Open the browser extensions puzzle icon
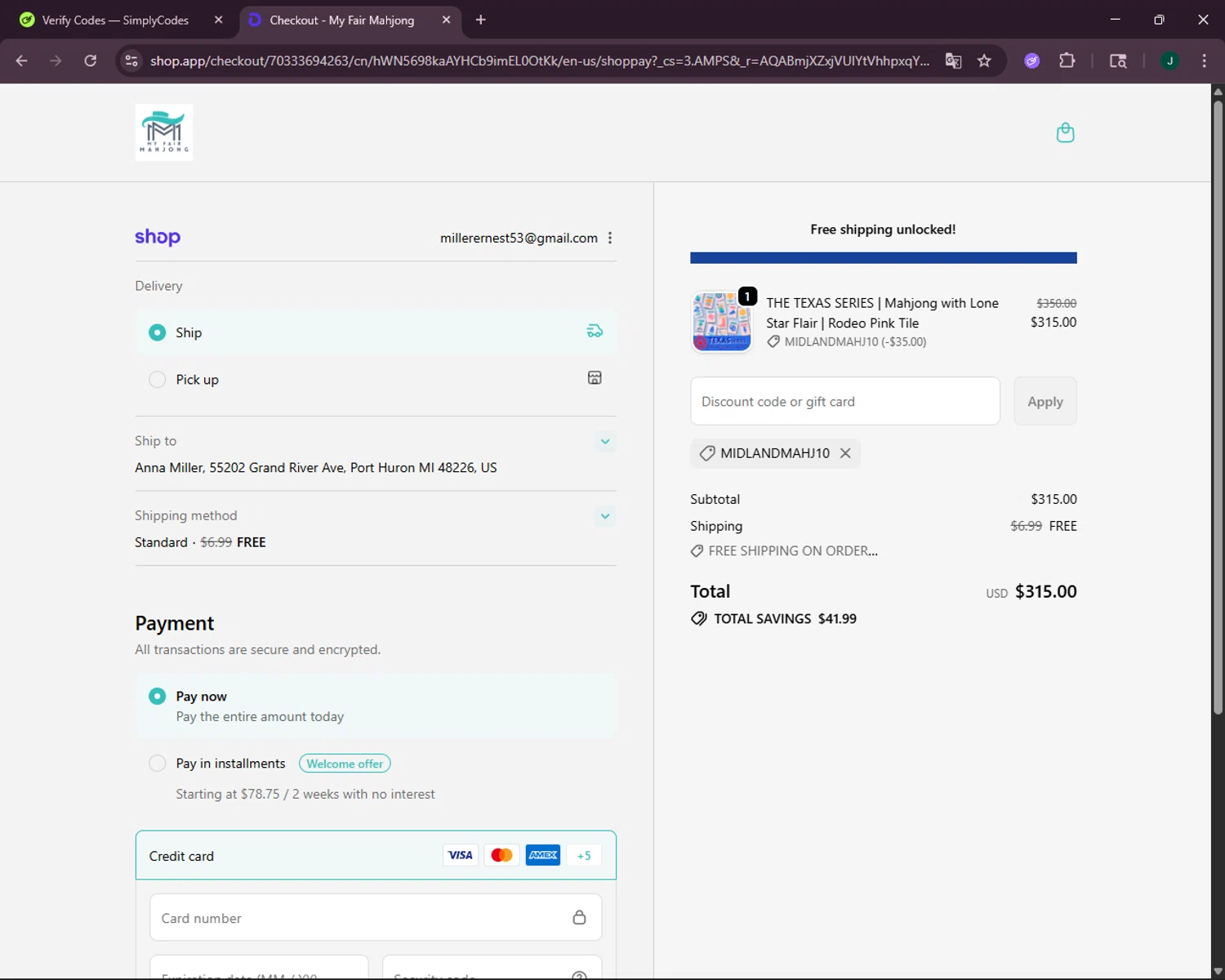 (1067, 60)
